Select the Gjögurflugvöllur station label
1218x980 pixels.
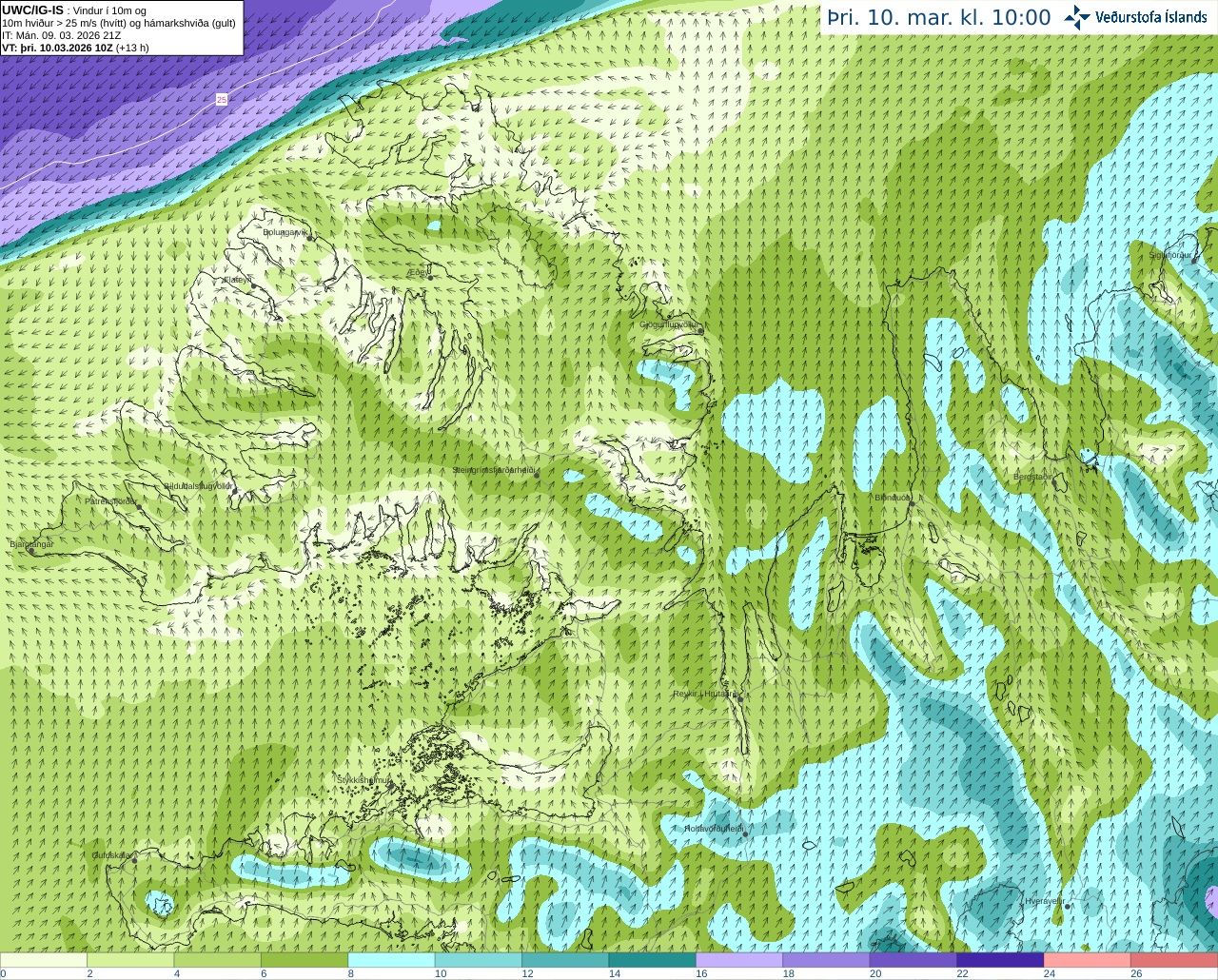[670, 324]
